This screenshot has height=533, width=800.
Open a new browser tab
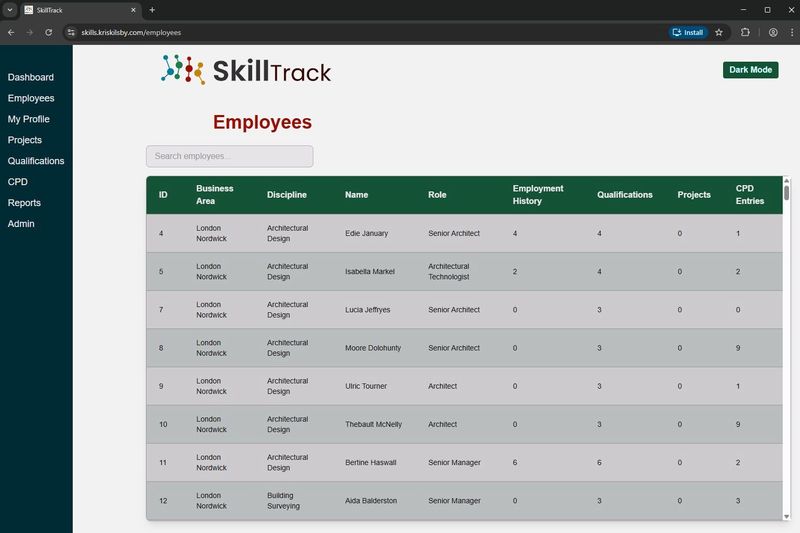click(152, 10)
